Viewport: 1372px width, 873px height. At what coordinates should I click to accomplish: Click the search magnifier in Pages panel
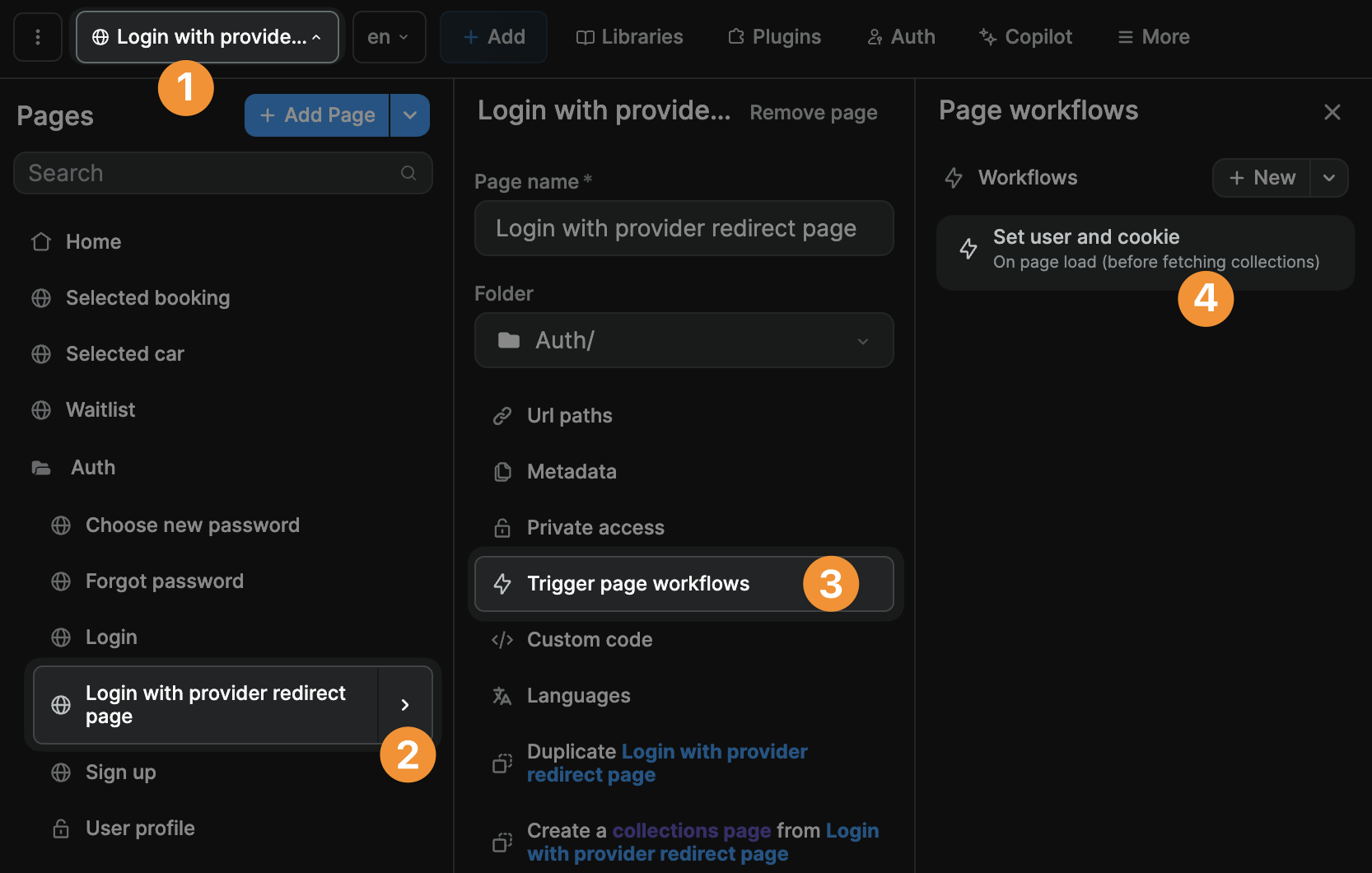[x=408, y=173]
